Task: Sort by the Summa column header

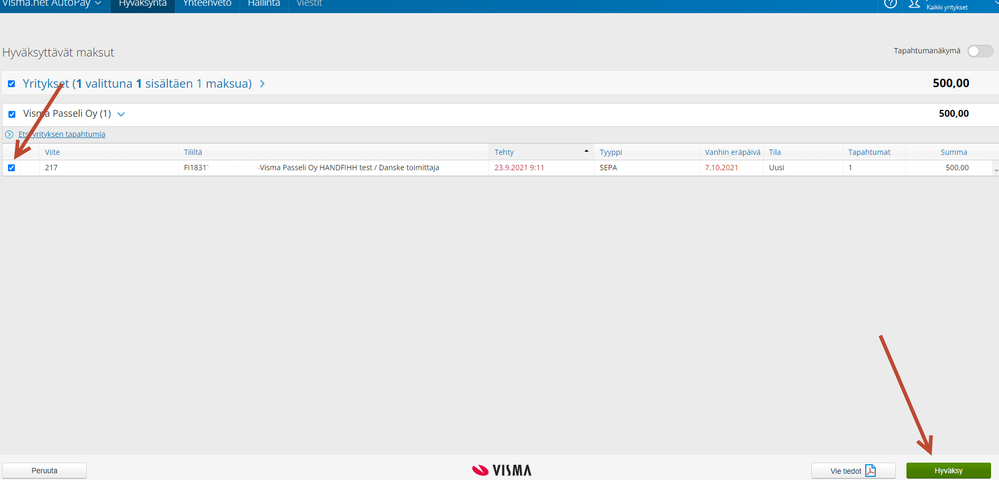Action: 947,152
